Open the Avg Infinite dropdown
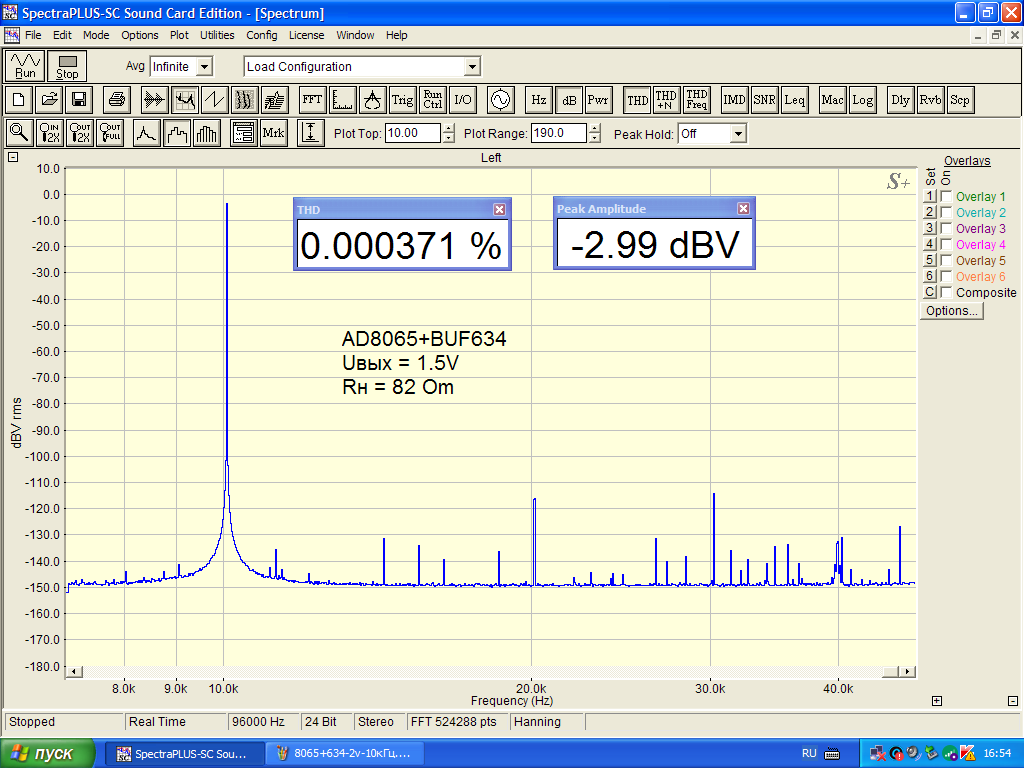 (x=204, y=67)
